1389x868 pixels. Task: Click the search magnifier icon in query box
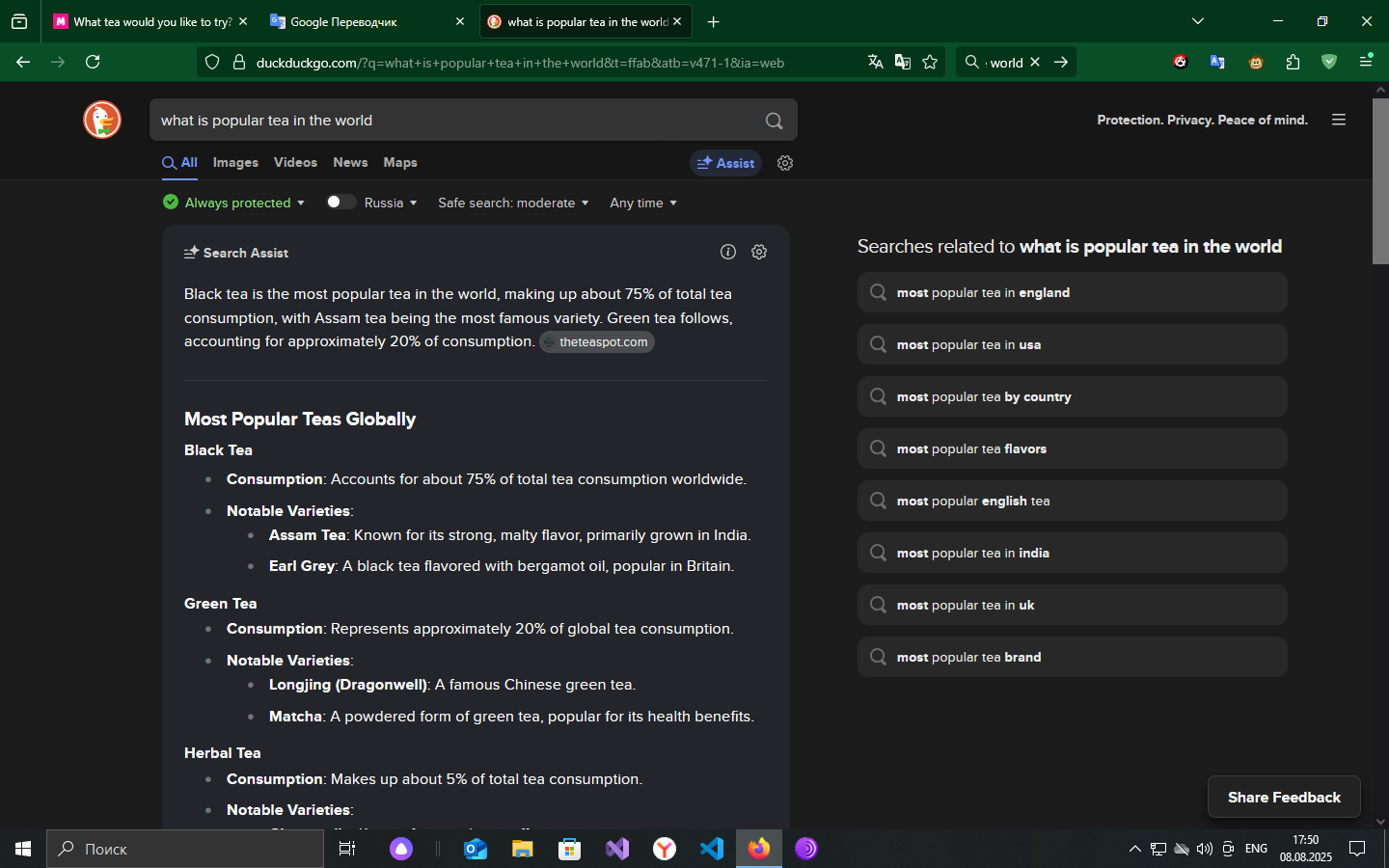point(774,121)
